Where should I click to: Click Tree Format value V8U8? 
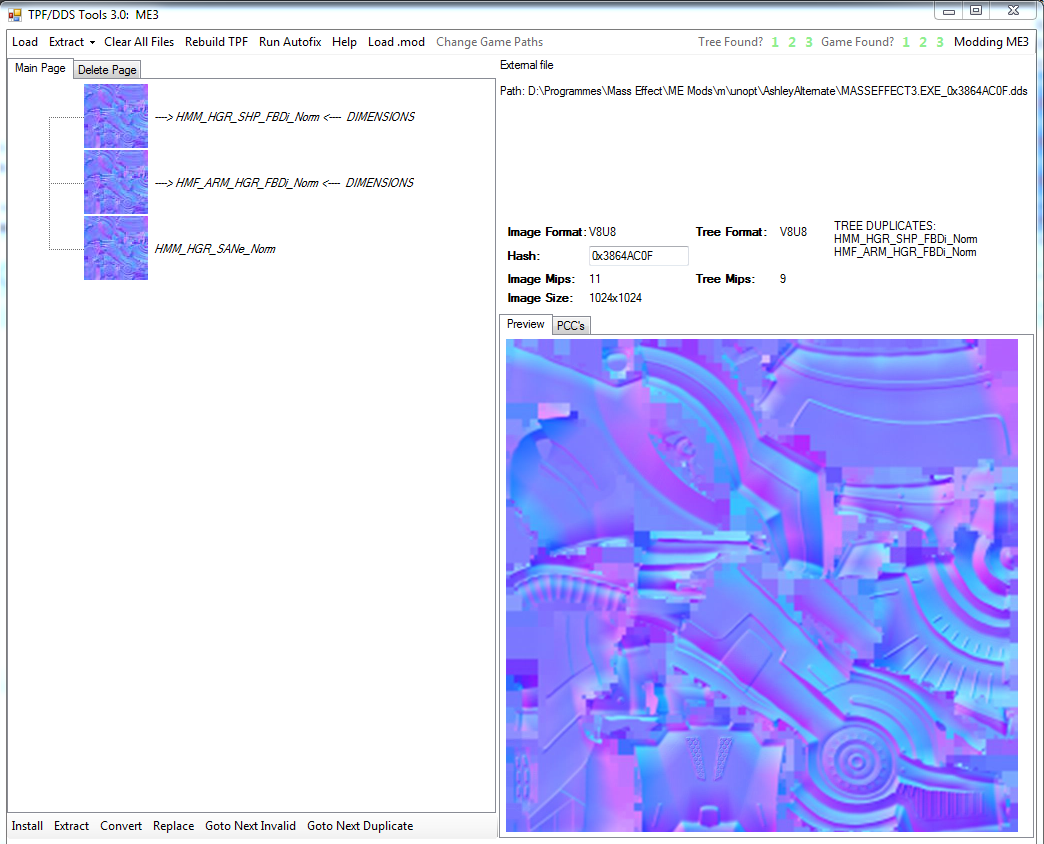point(793,232)
